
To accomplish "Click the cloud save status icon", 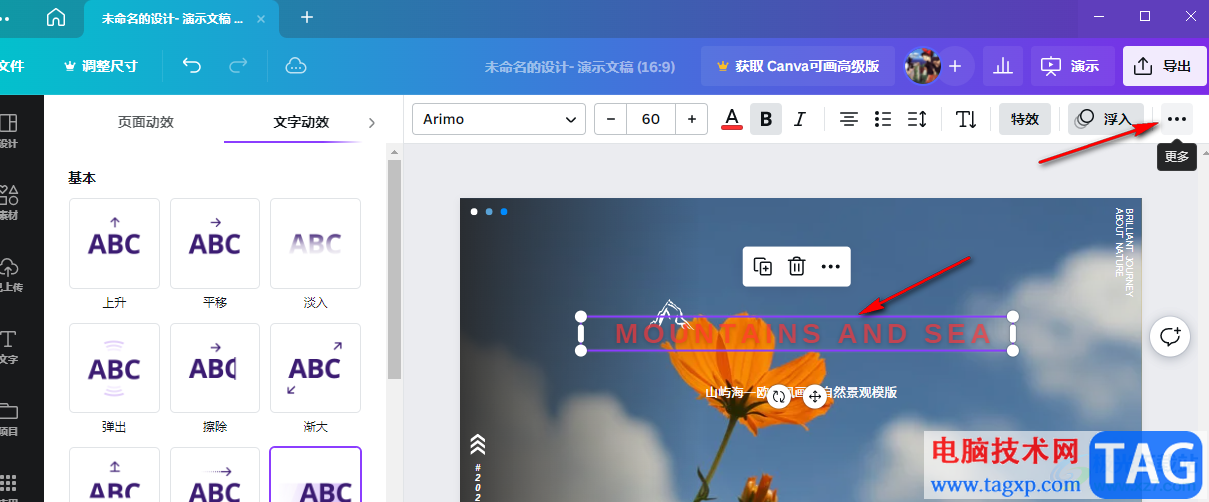I will 295,66.
